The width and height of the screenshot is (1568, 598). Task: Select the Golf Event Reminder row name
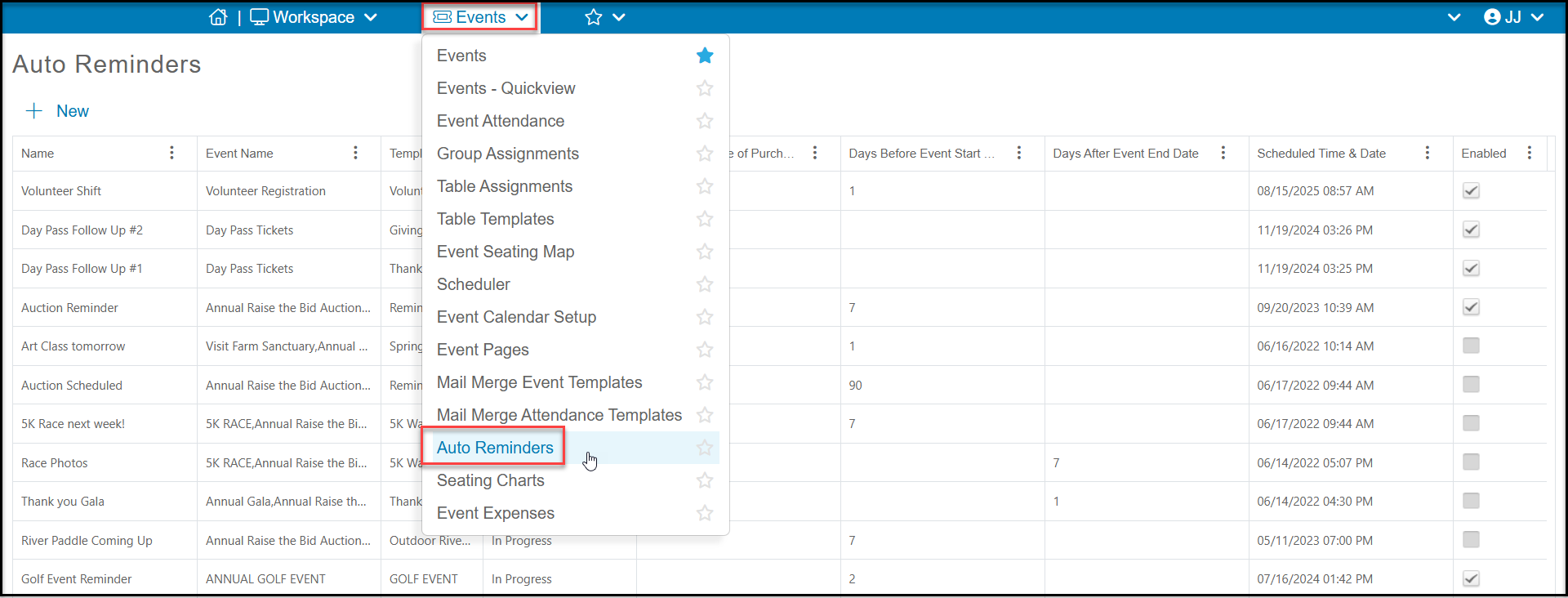pyautogui.click(x=77, y=579)
